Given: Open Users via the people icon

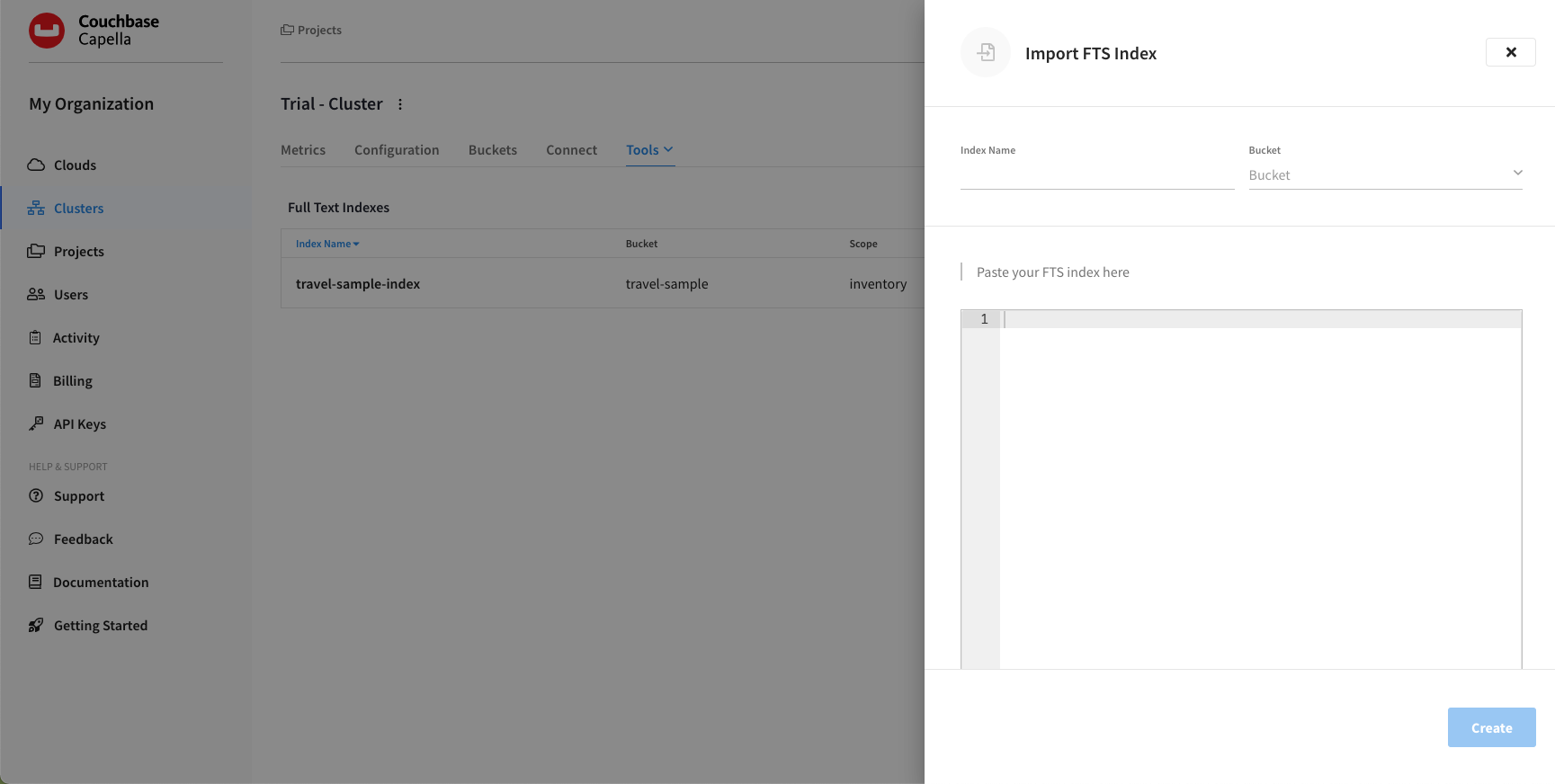Looking at the screenshot, I should click(36, 294).
